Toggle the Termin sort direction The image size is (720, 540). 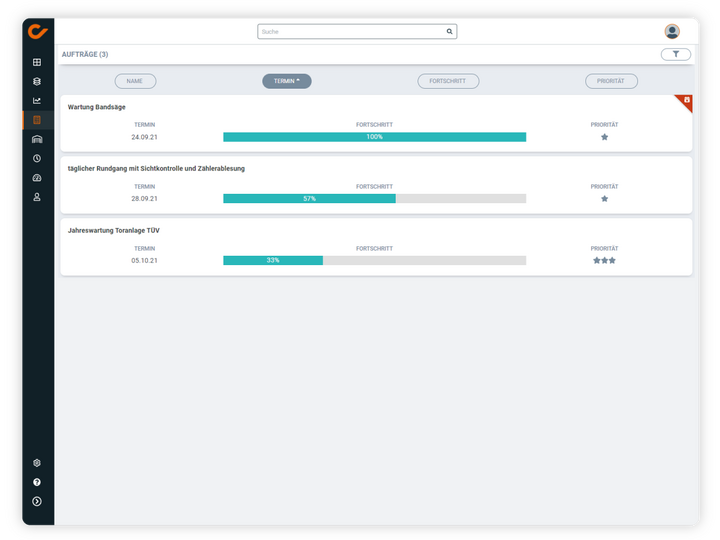pos(287,81)
